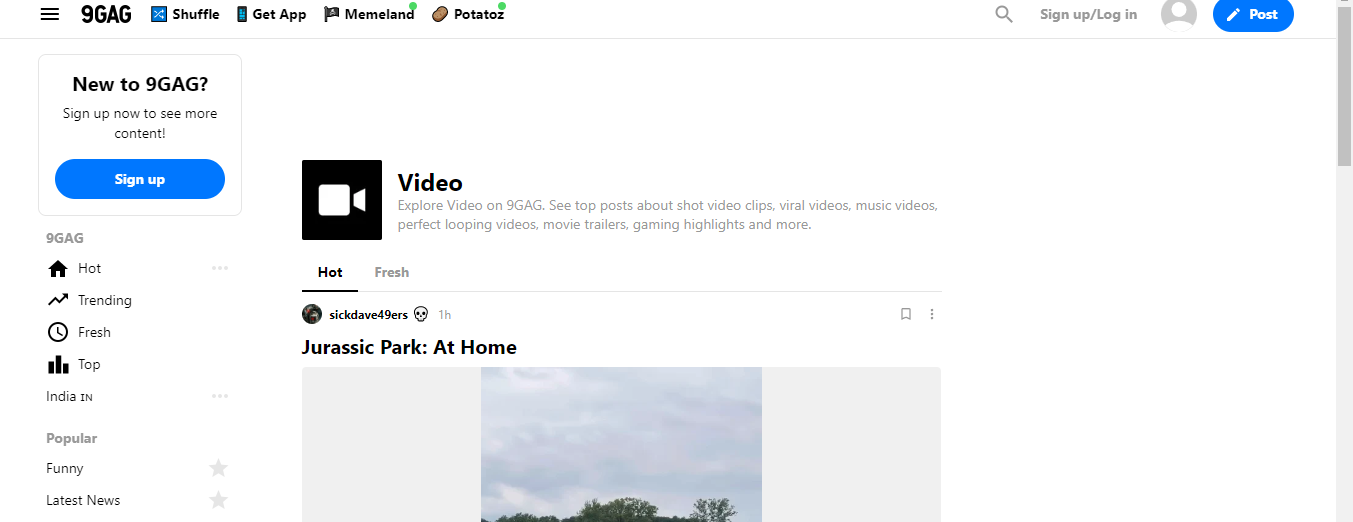Open the Jurassic Park: At Home title
1353x522 pixels.
pyautogui.click(x=409, y=347)
